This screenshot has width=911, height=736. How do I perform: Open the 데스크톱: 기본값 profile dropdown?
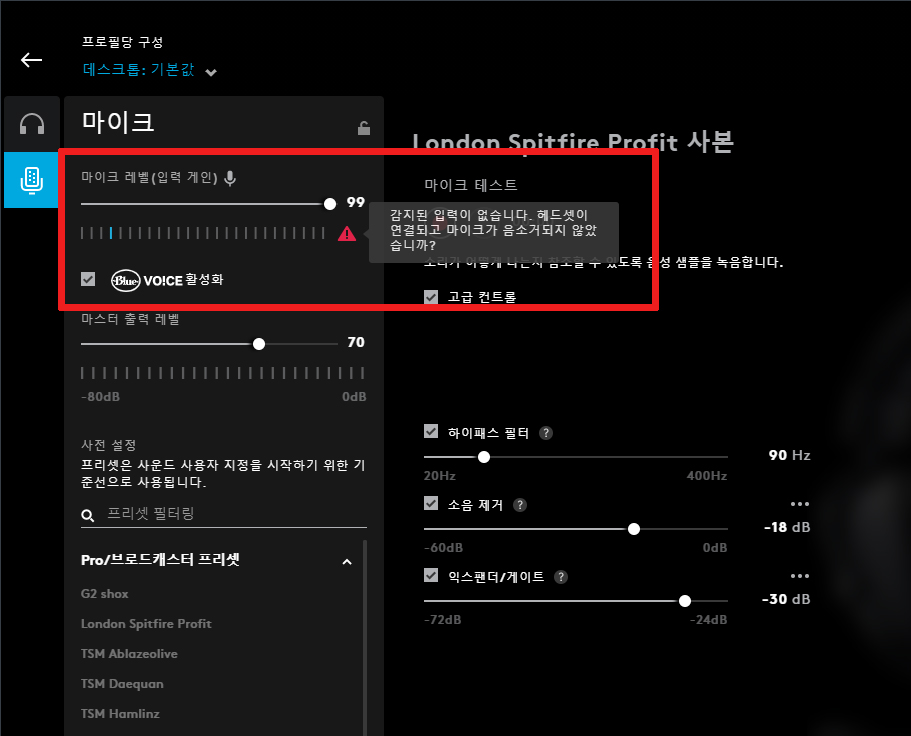coord(150,70)
